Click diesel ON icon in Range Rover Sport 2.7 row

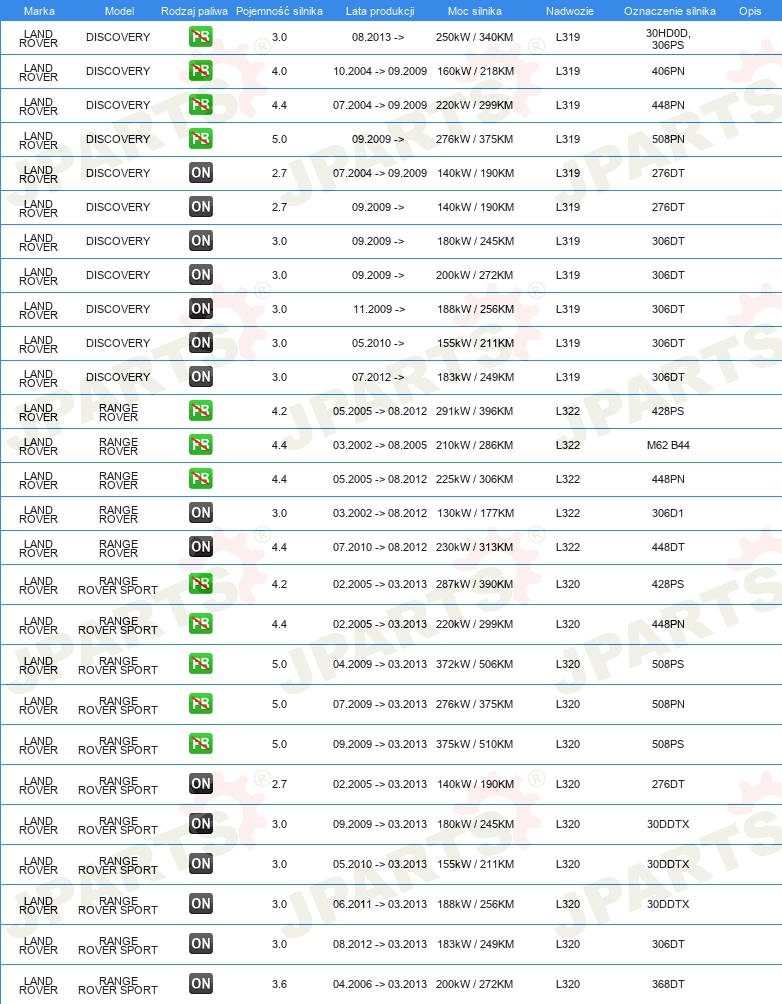tap(200, 784)
